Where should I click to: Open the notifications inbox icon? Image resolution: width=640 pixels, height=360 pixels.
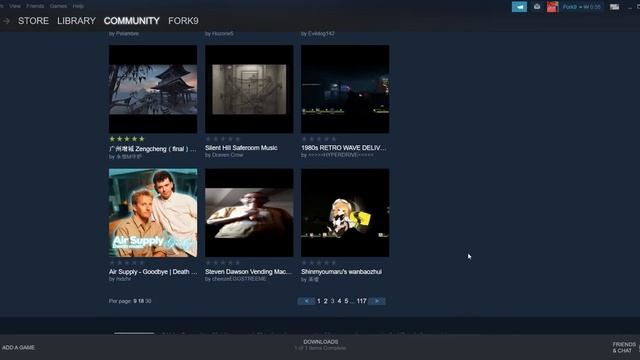[537, 7]
